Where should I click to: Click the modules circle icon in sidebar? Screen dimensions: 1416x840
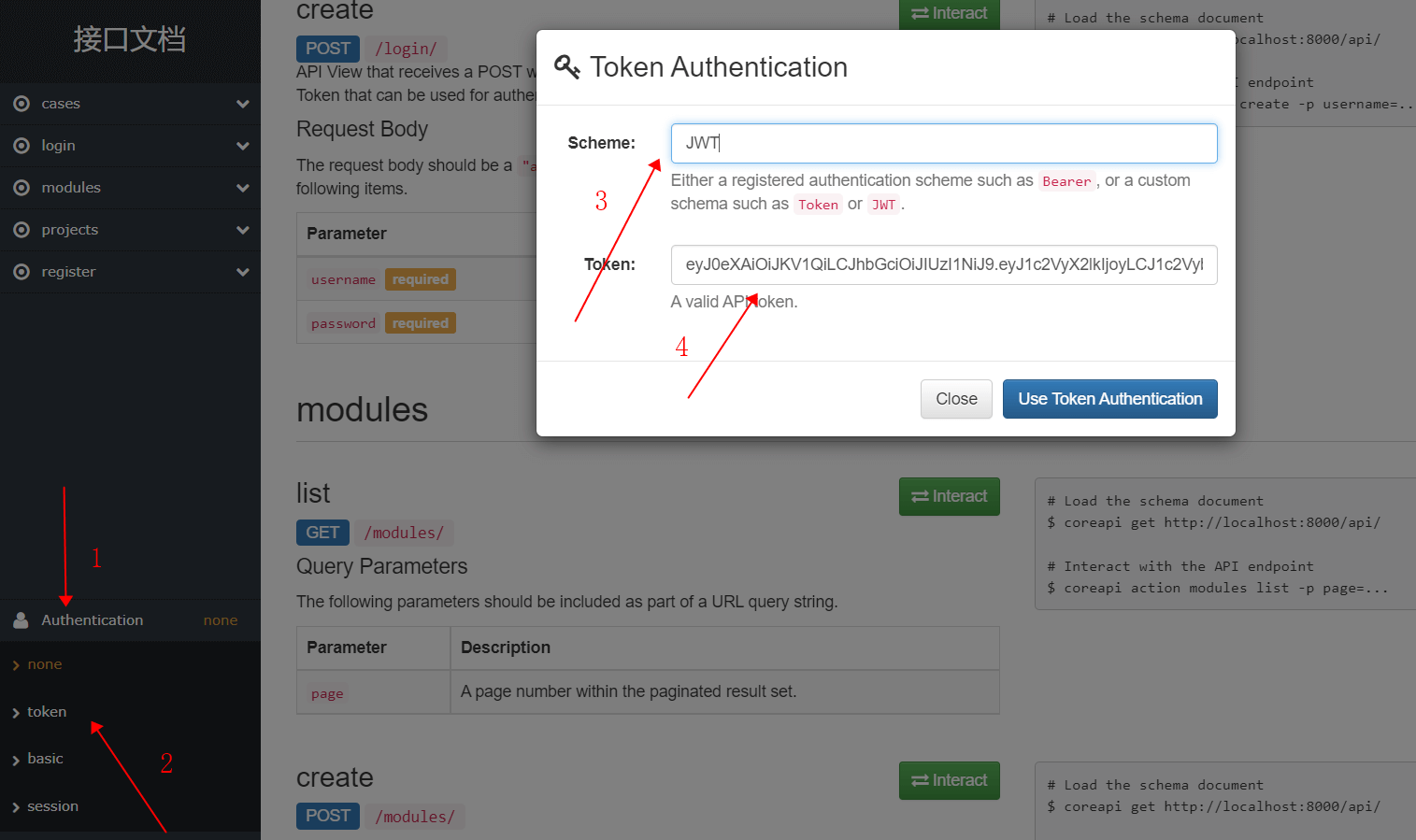click(21, 188)
